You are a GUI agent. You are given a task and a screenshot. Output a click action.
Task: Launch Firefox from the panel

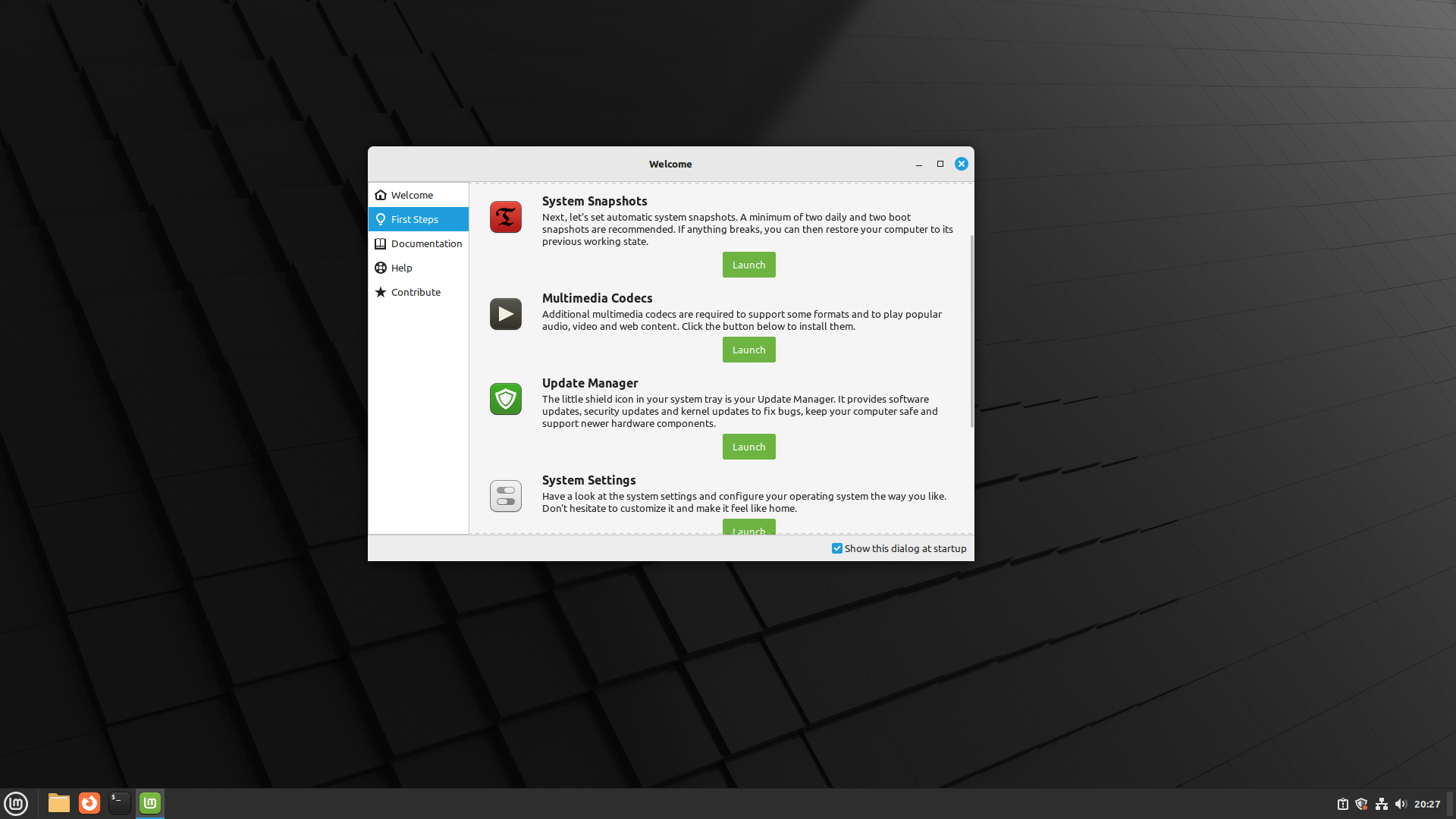[x=89, y=803]
